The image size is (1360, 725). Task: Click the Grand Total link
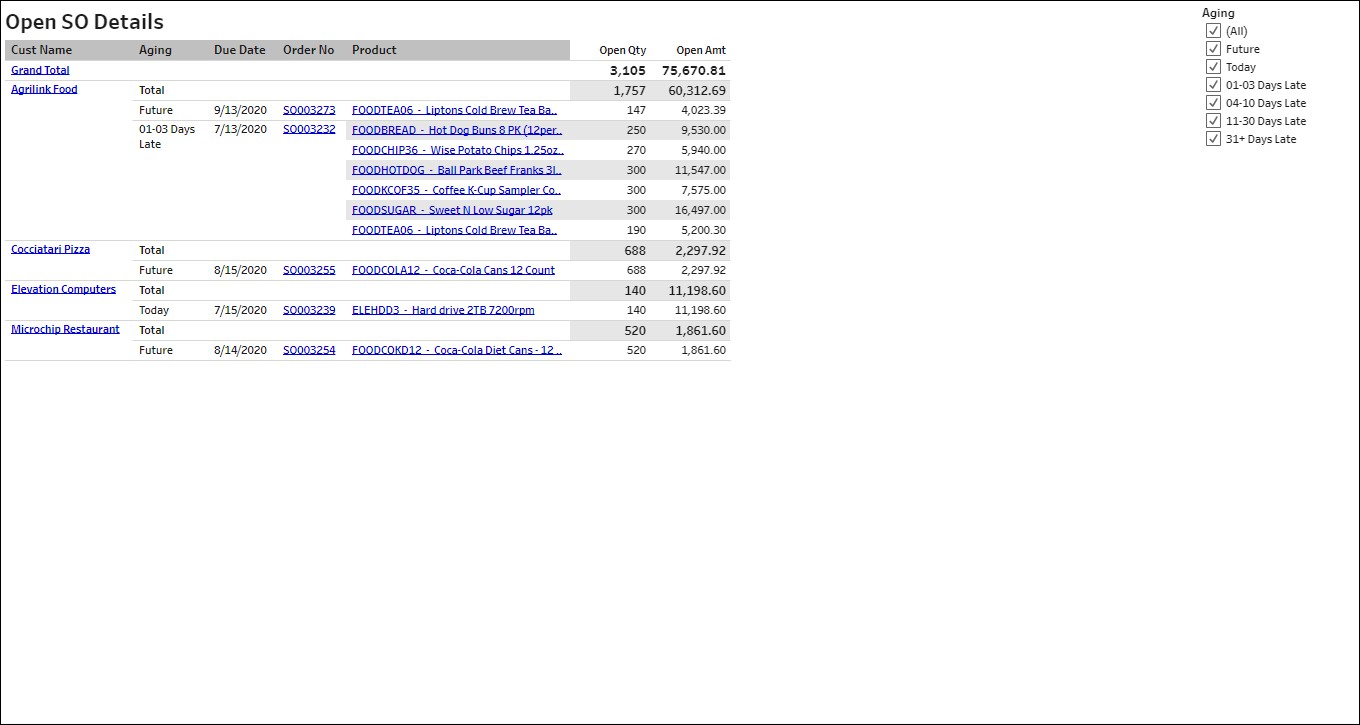[40, 70]
